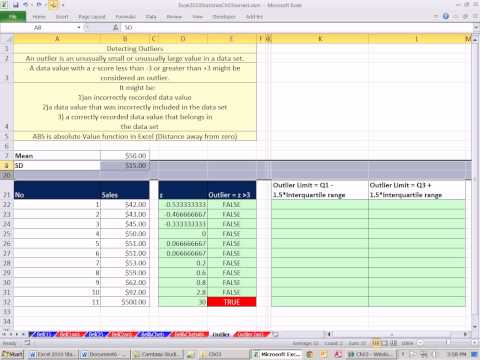Minimize the ribbon using caret icon
This screenshot has width=480, height=360.
(x=436, y=16)
